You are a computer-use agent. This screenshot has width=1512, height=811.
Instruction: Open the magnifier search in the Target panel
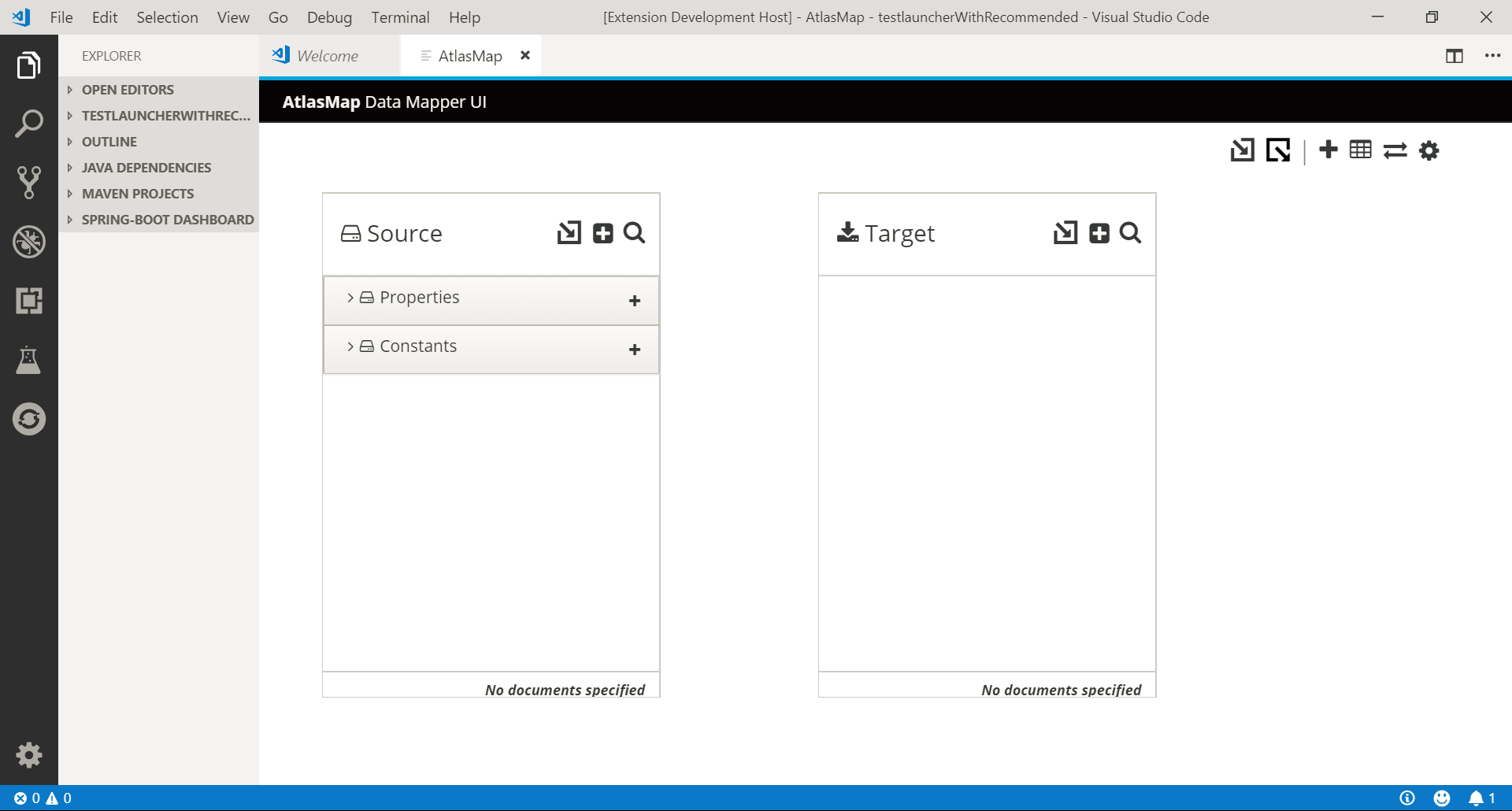click(x=1131, y=233)
